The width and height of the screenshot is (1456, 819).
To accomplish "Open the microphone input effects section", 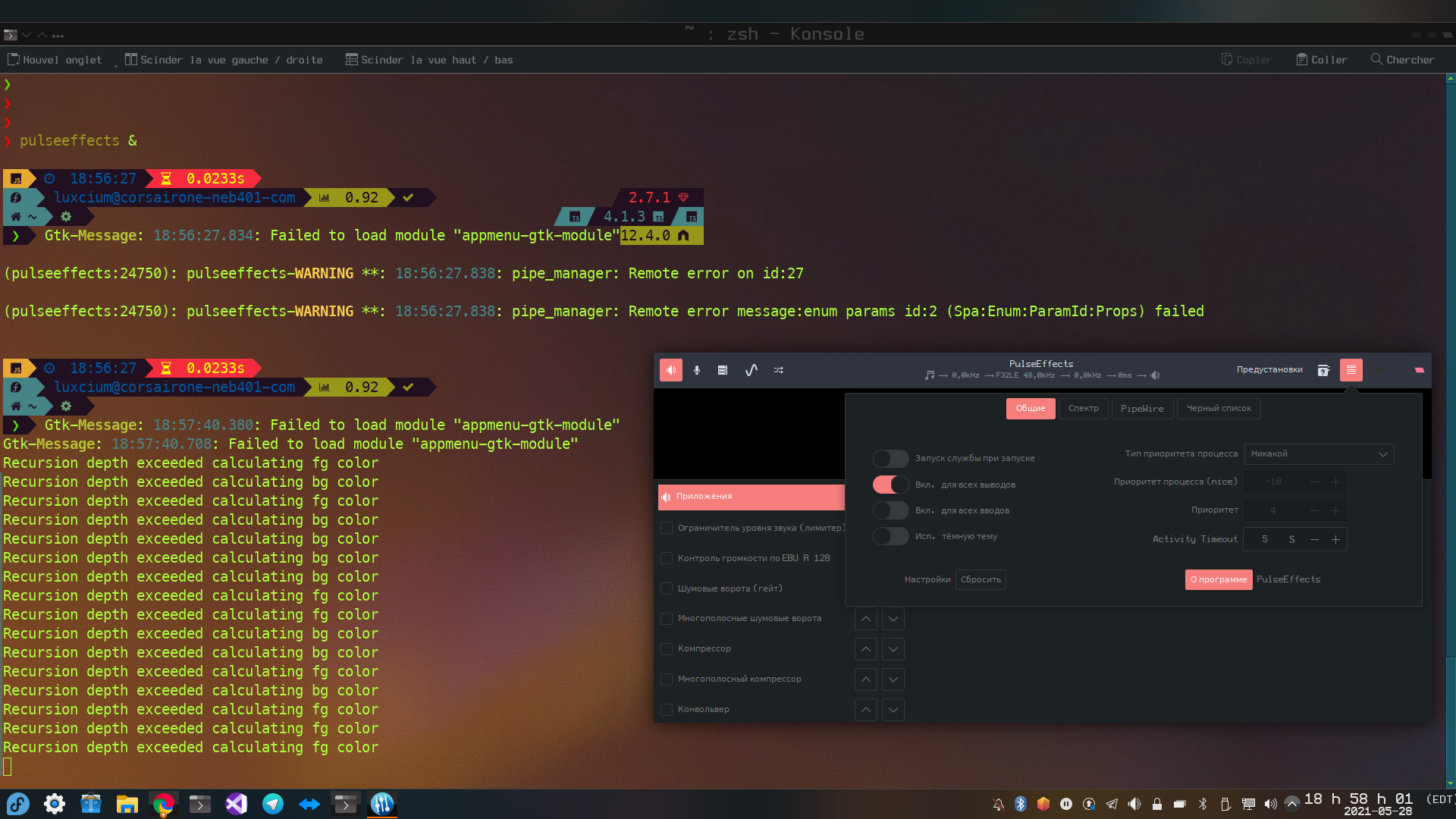I will click(697, 370).
